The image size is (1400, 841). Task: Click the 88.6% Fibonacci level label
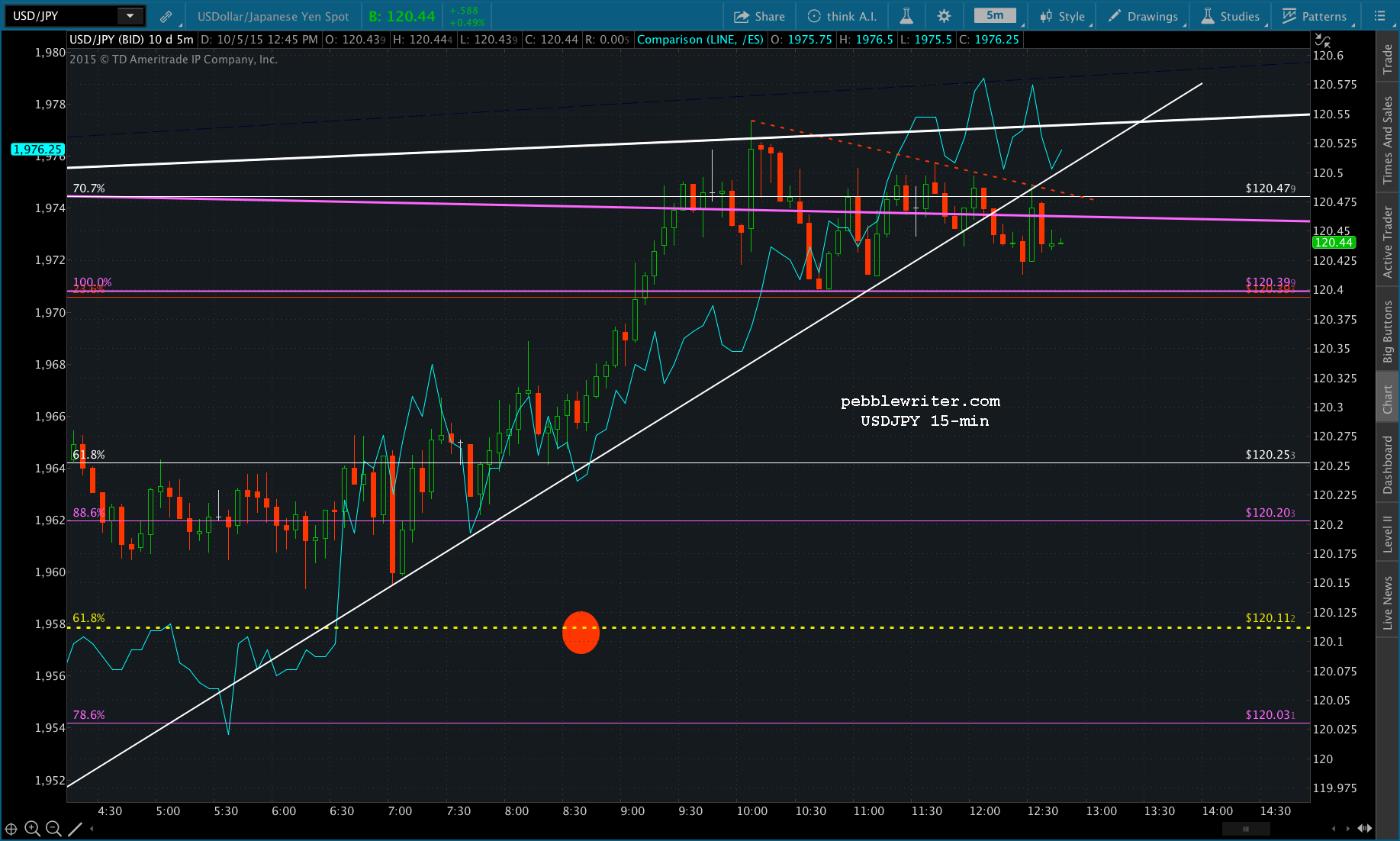pyautogui.click(x=89, y=513)
